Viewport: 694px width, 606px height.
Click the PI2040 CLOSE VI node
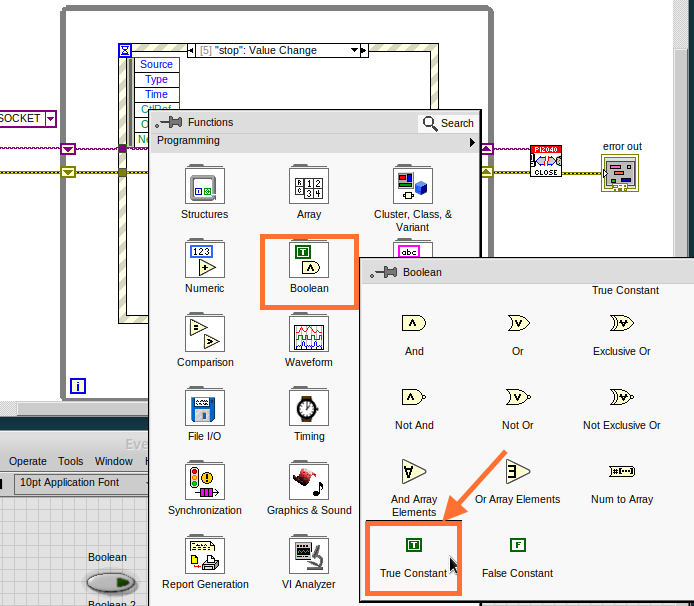(546, 161)
